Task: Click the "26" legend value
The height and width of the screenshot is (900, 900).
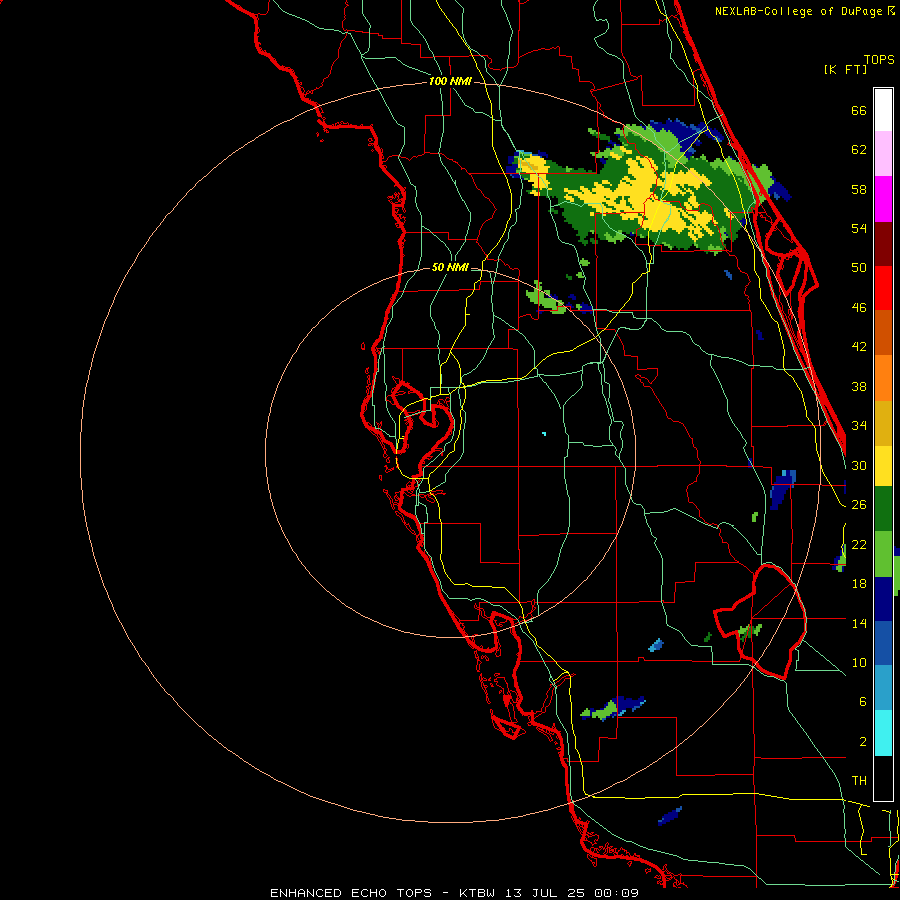Action: click(859, 505)
